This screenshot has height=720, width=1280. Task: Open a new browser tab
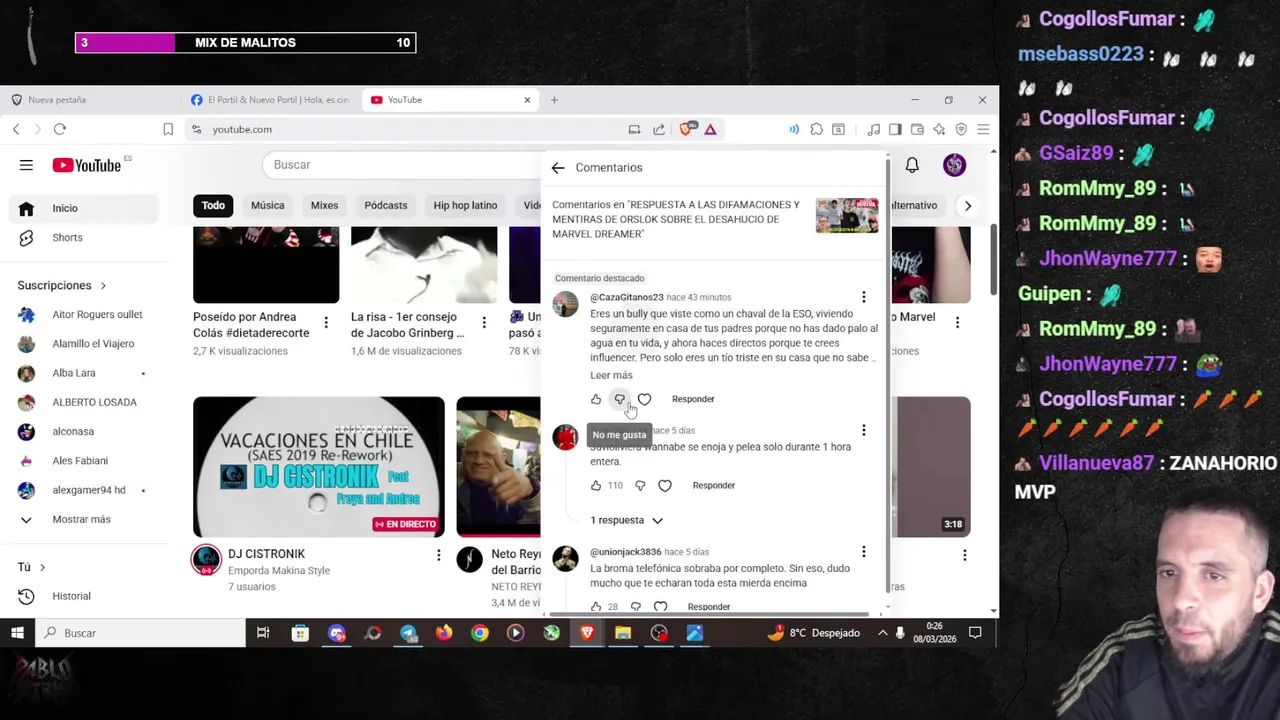tap(554, 100)
